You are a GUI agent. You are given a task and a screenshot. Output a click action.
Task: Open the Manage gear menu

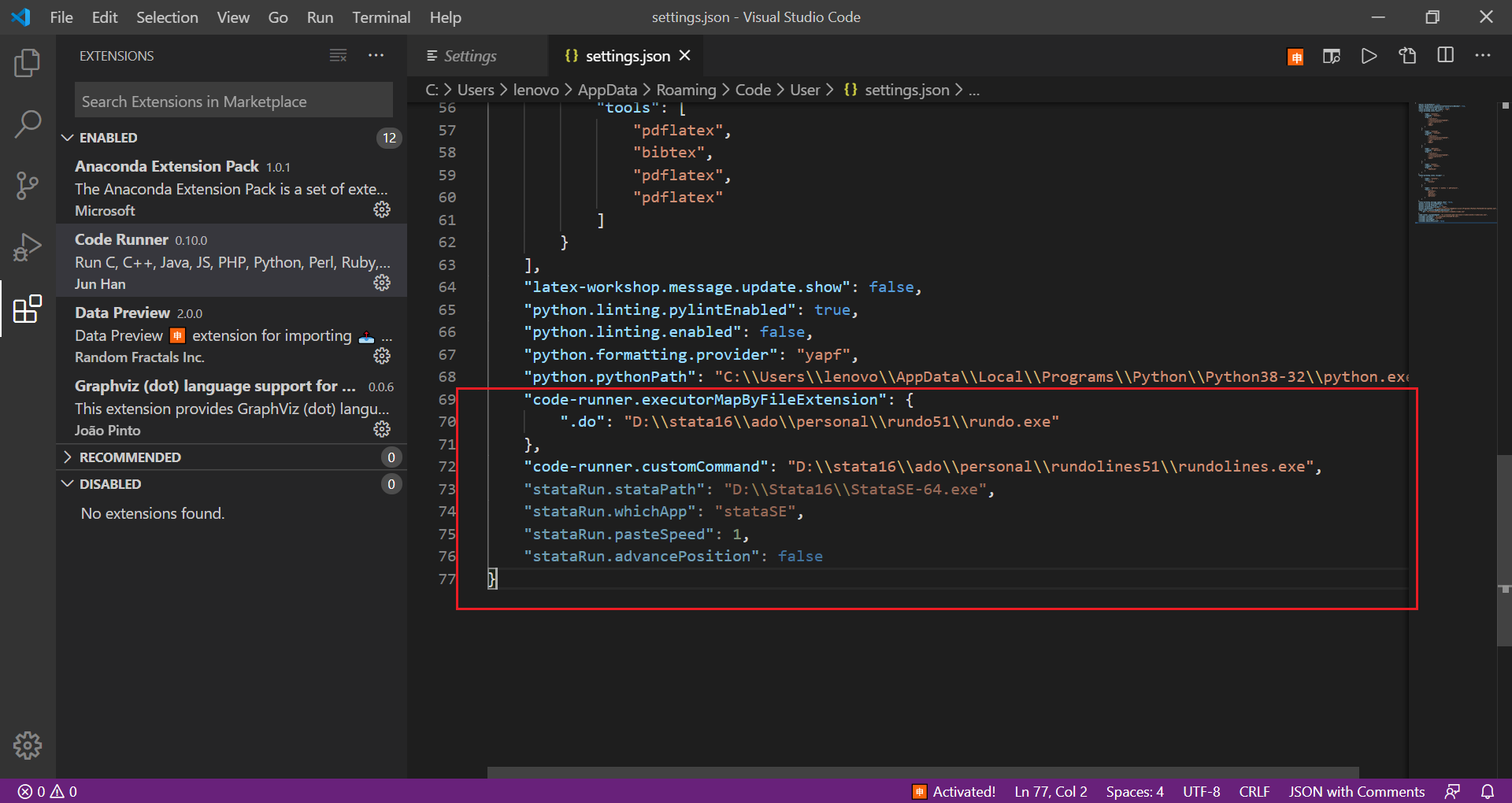(28, 746)
